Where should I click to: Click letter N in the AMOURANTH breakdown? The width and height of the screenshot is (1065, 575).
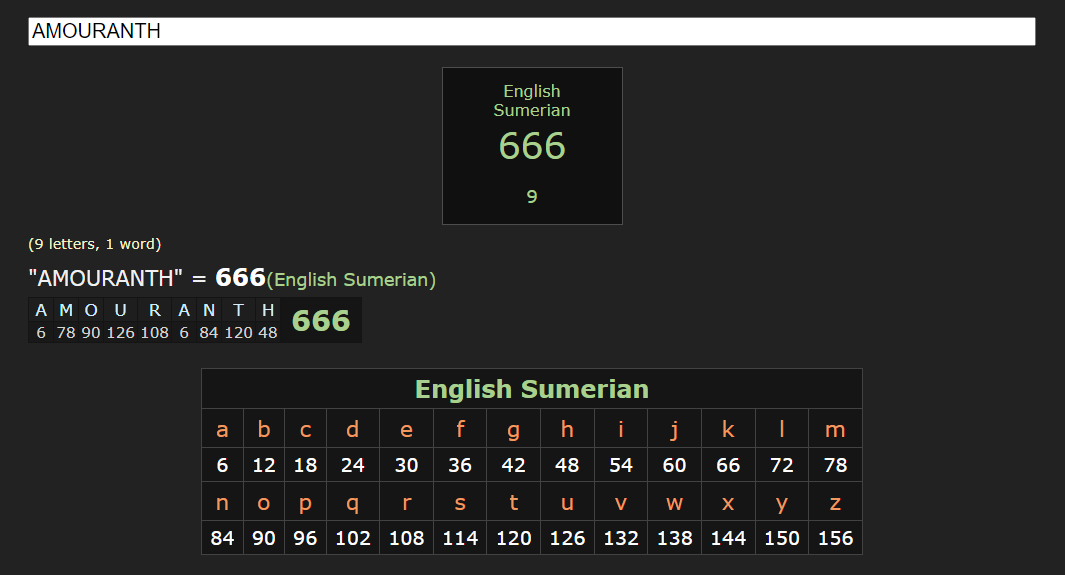(x=209, y=310)
